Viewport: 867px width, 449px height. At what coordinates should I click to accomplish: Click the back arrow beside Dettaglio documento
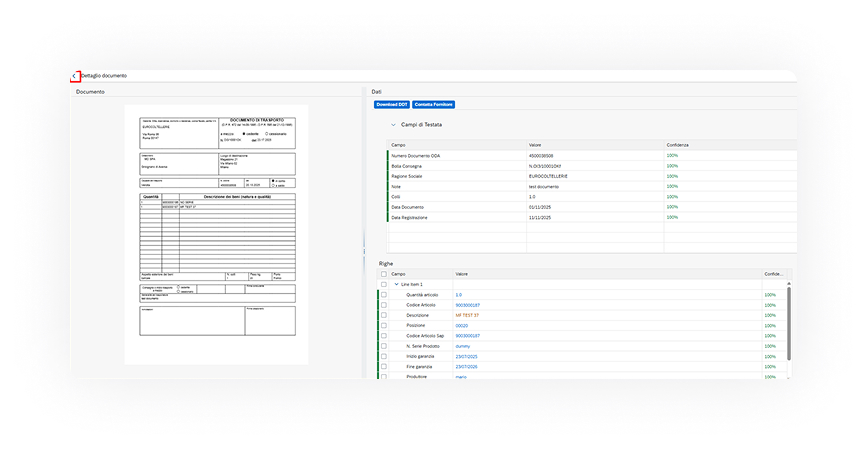(x=74, y=76)
